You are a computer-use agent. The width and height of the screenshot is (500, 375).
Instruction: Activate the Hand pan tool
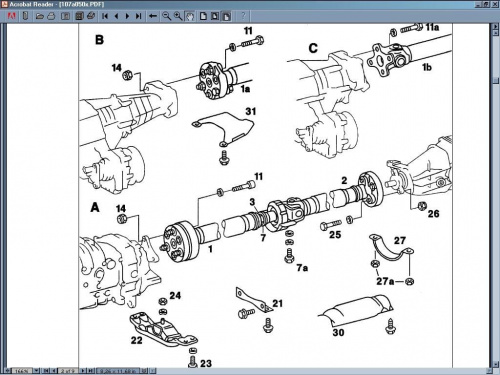[190, 16]
